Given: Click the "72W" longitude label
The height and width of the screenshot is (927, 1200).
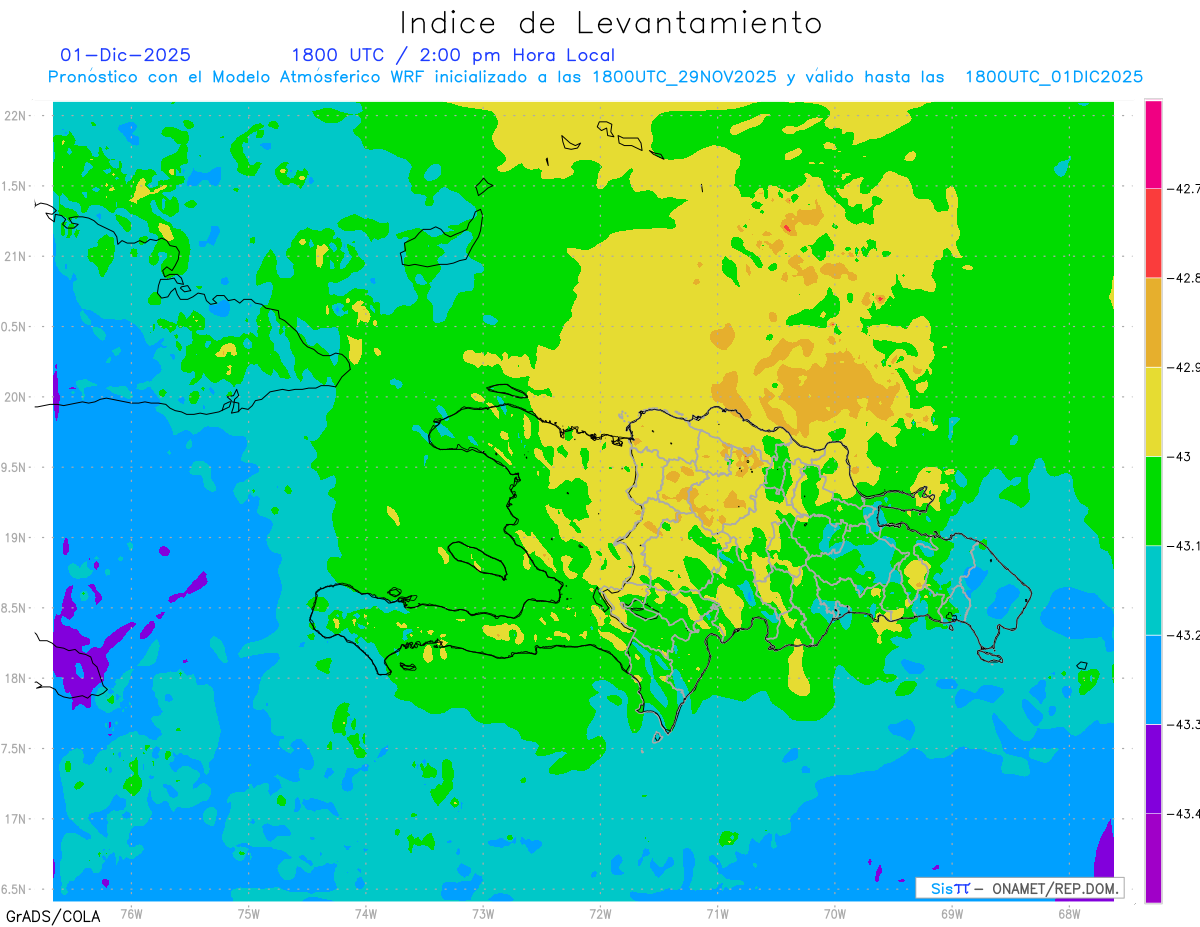Looking at the screenshot, I should 600,913.
